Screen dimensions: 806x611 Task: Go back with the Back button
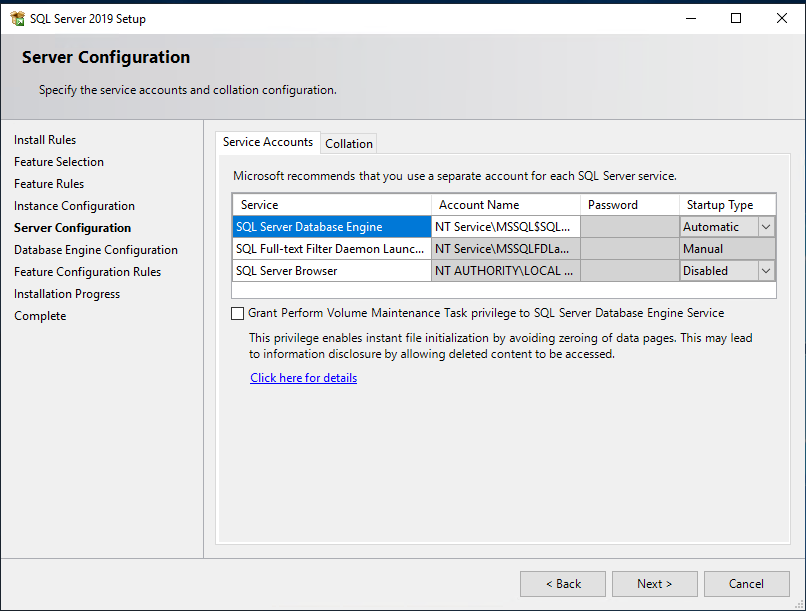click(x=562, y=584)
